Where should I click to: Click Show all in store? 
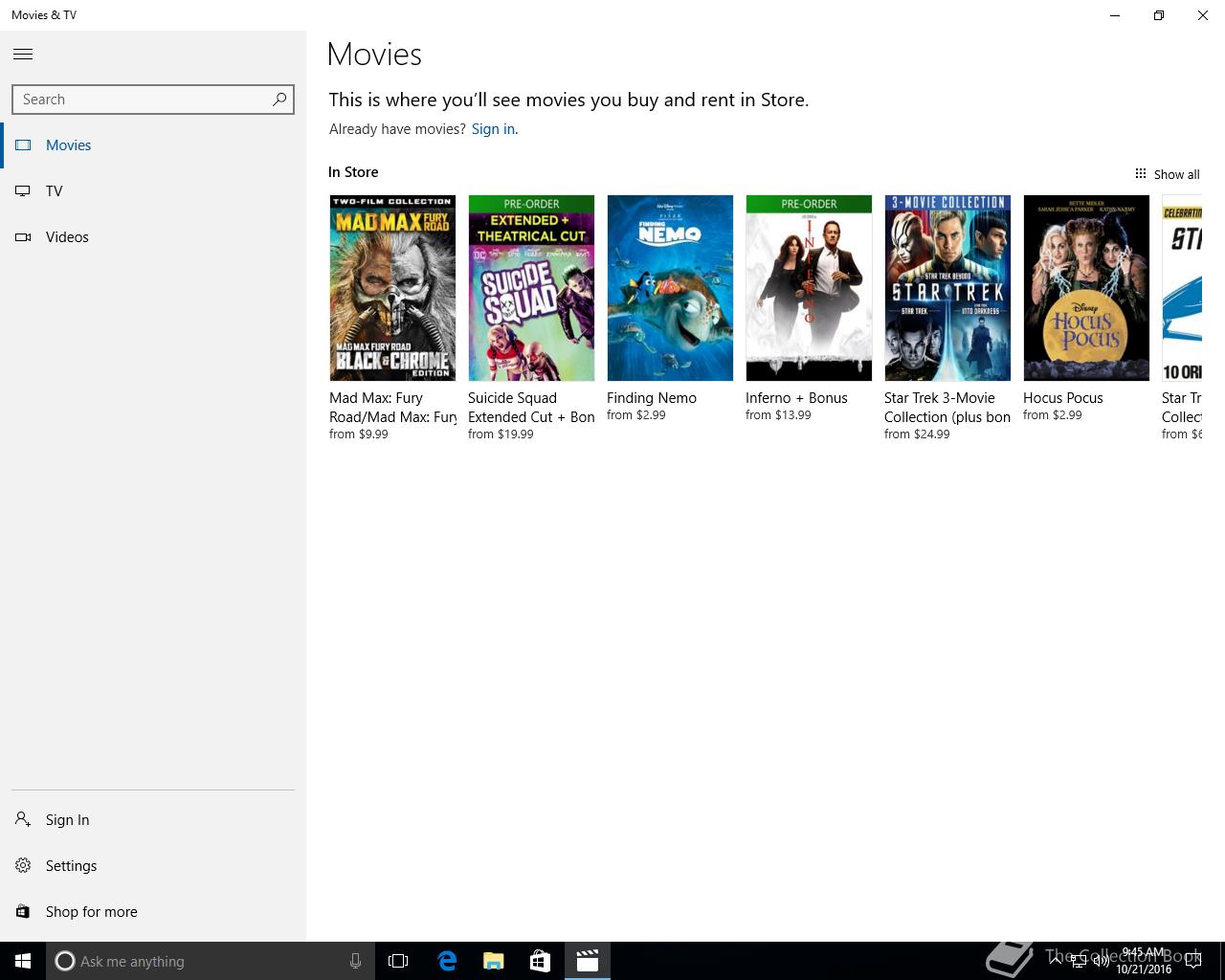(x=1167, y=174)
